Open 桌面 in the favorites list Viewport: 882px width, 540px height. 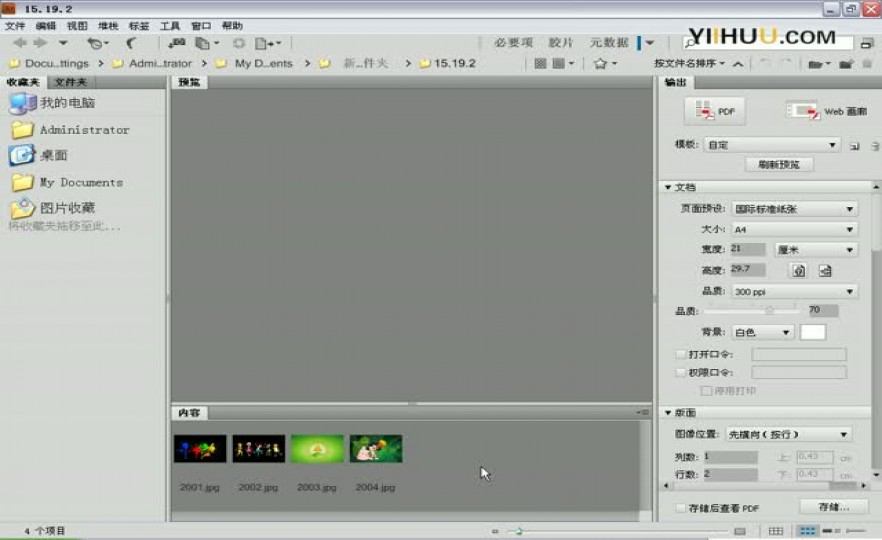tap(38, 155)
